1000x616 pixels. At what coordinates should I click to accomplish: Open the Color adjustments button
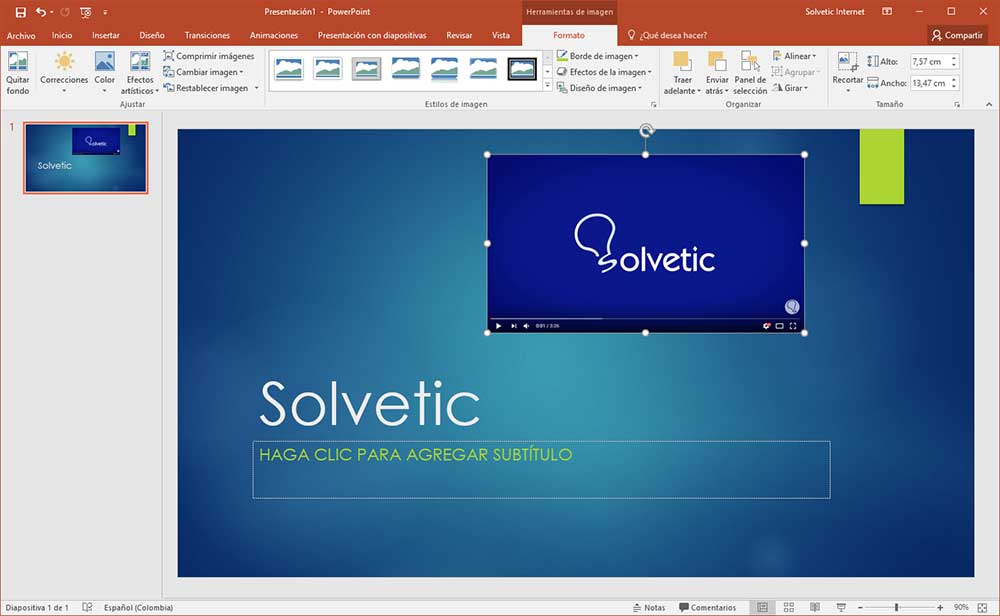105,73
